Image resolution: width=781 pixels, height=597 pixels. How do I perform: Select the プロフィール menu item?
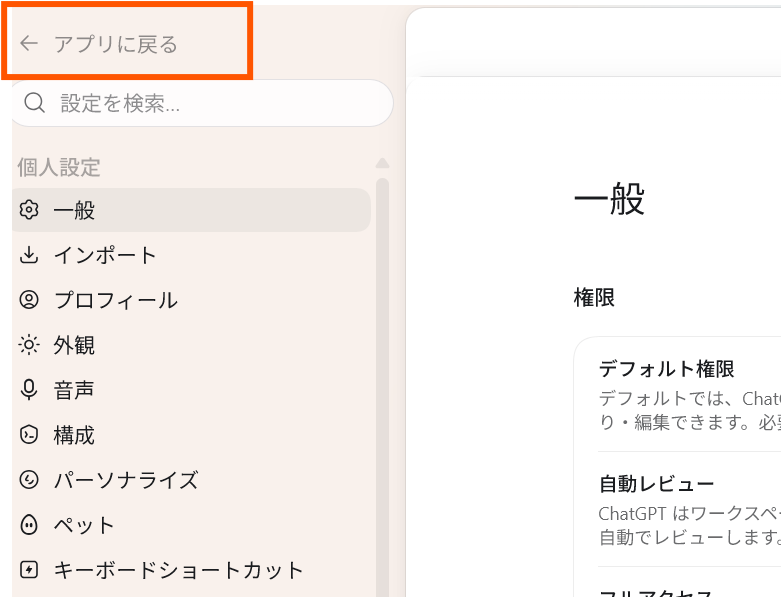pos(191,300)
